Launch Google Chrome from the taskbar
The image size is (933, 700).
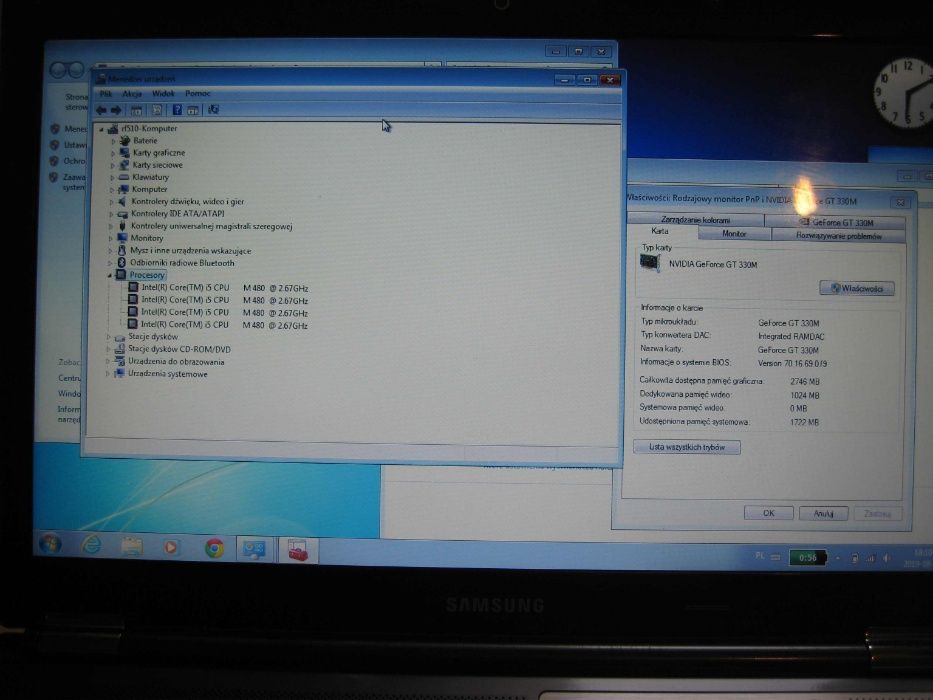(215, 548)
